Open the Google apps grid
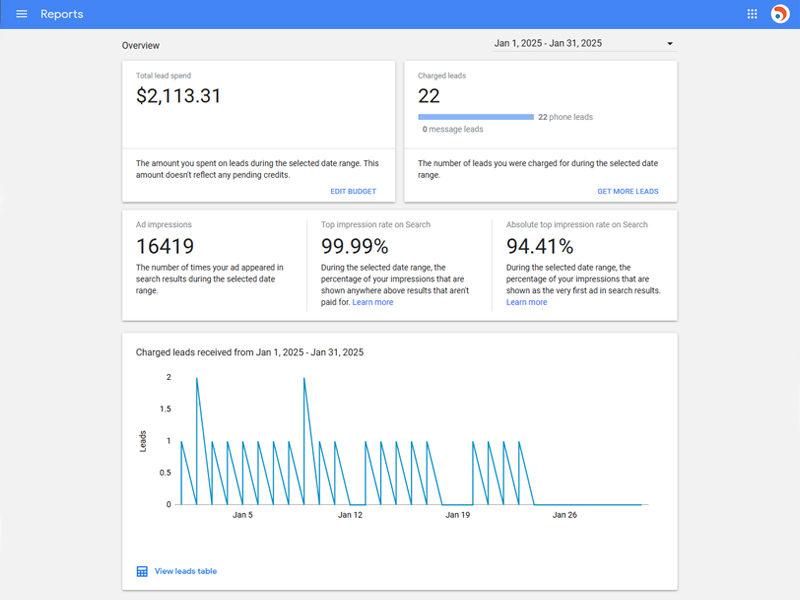Screen dimensions: 800x600 coord(752,14)
